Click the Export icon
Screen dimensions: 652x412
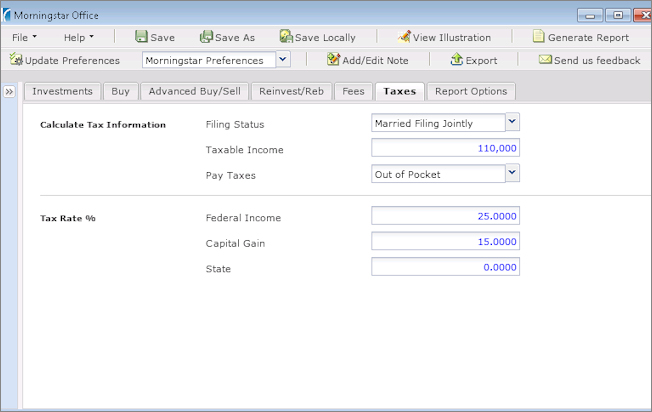click(457, 60)
